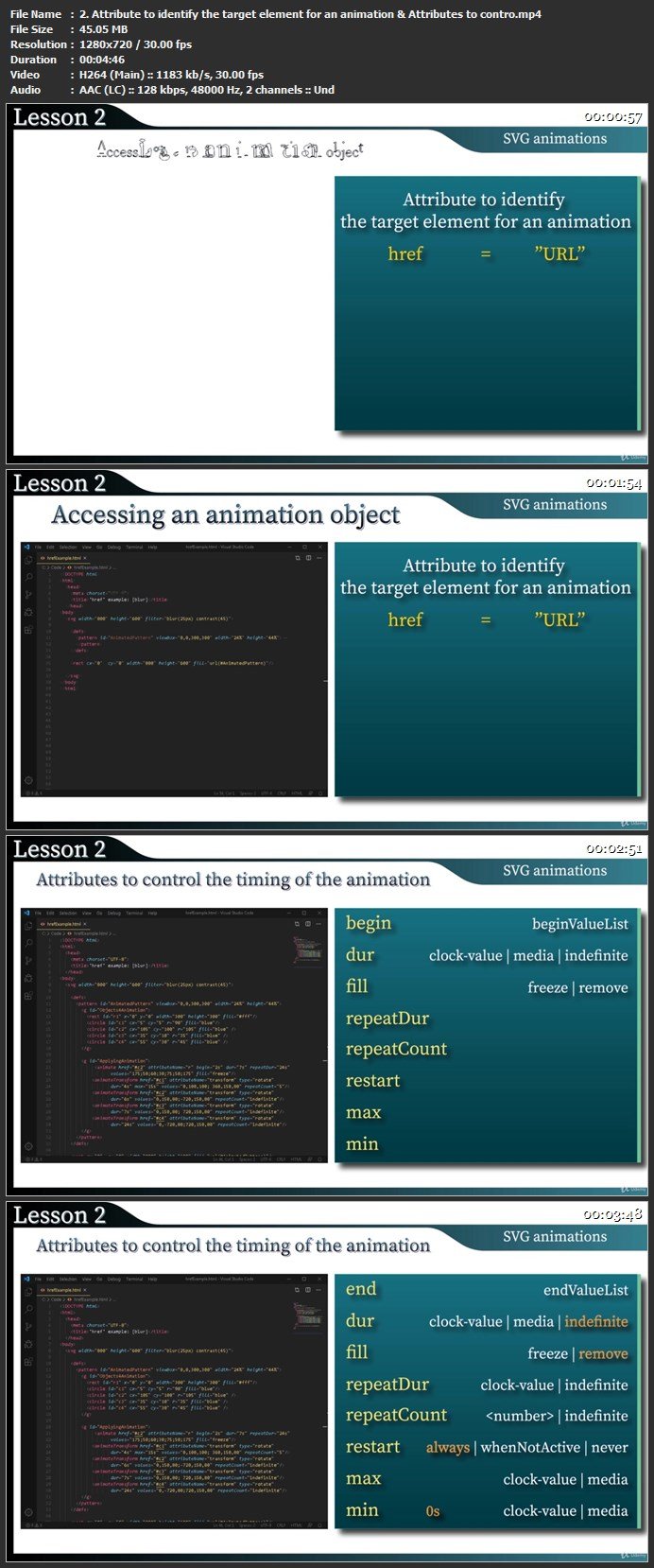Click "URL" text in the 00:01:54 frame

coord(559,619)
